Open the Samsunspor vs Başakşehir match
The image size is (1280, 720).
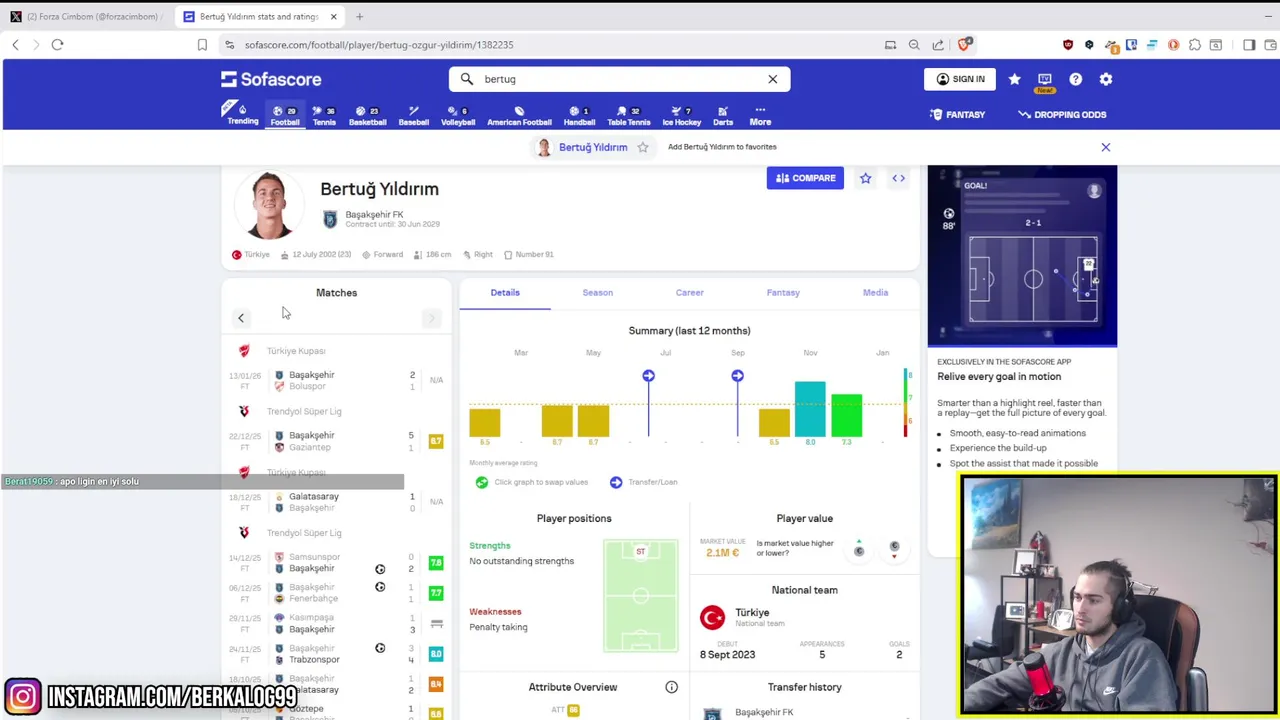click(x=336, y=562)
